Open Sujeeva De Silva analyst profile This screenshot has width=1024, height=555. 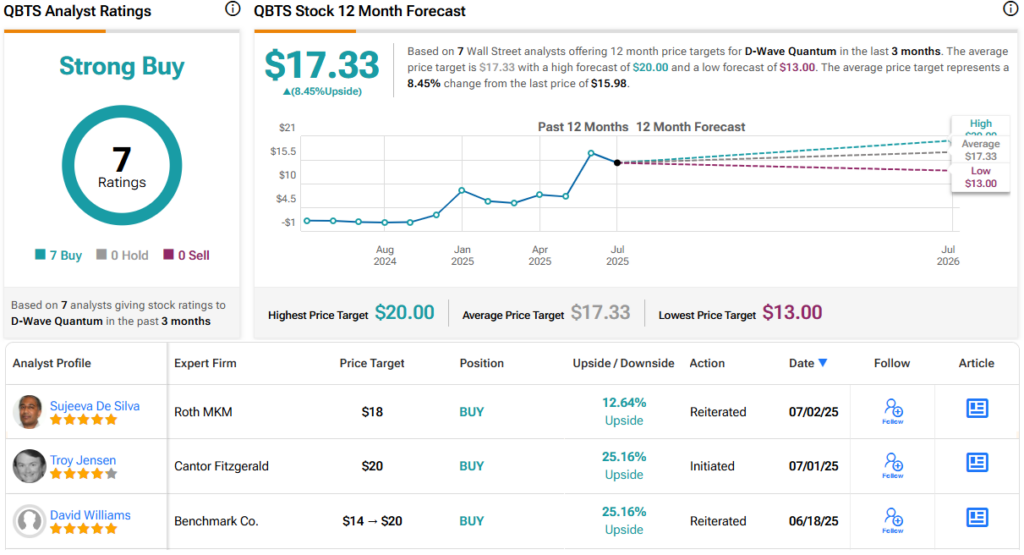[95, 405]
